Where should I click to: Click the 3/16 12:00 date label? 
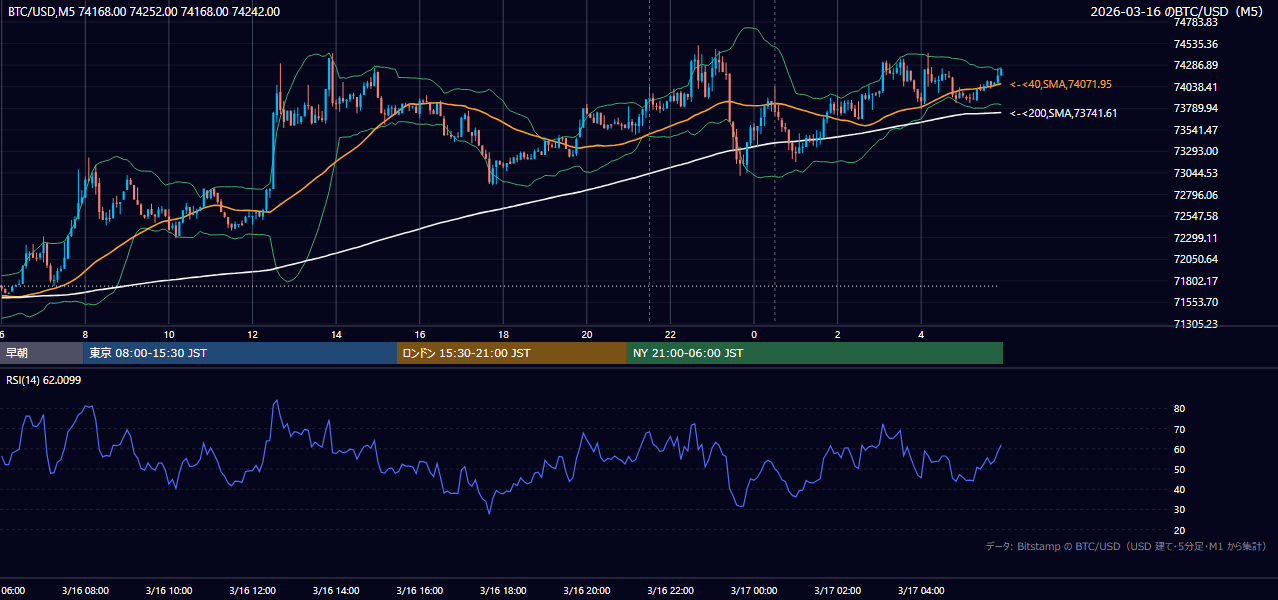click(252, 590)
